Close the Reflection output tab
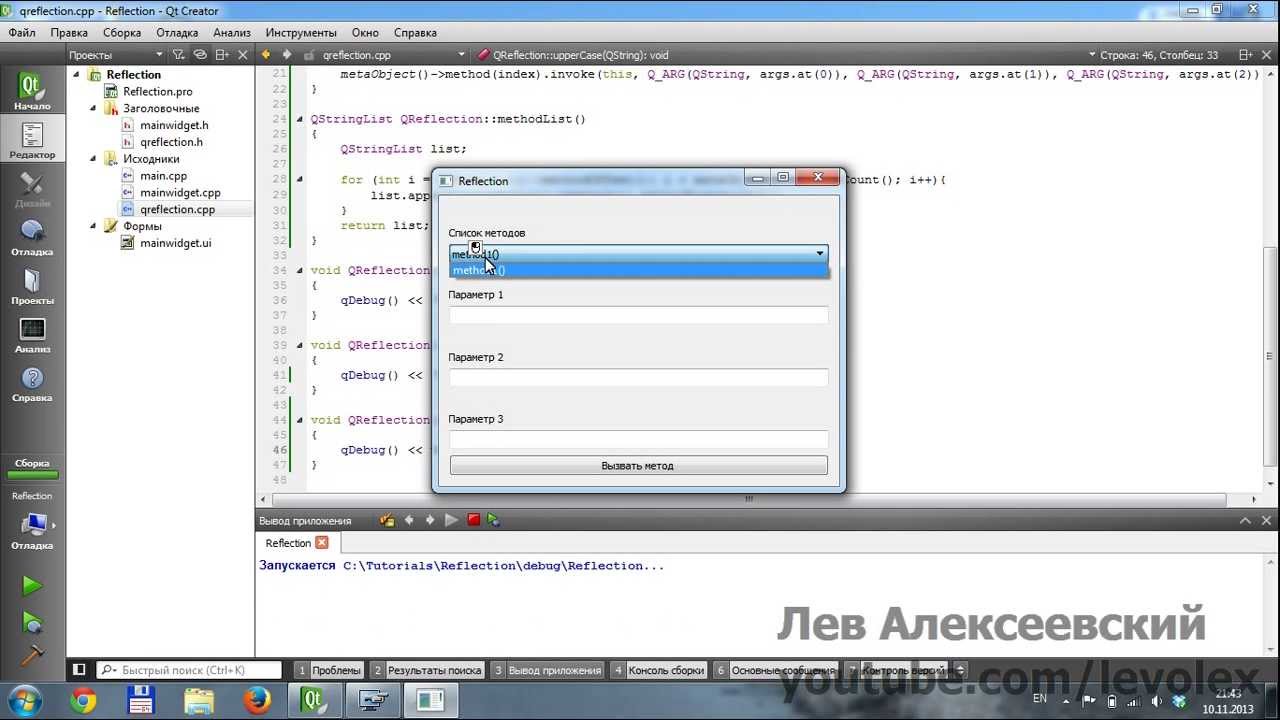Image resolution: width=1280 pixels, height=720 pixels. (321, 543)
